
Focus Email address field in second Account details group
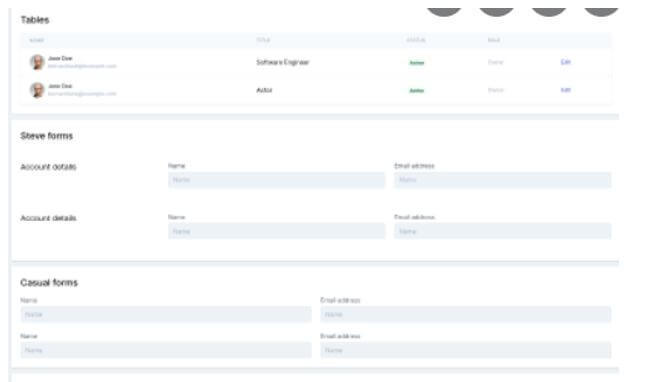[503, 231]
